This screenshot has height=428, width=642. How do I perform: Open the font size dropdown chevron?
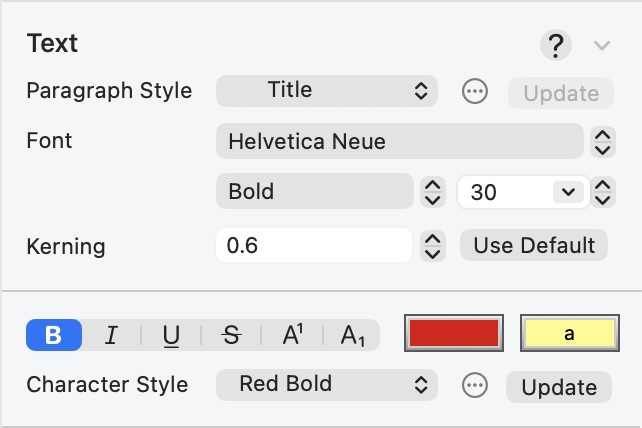pos(568,192)
